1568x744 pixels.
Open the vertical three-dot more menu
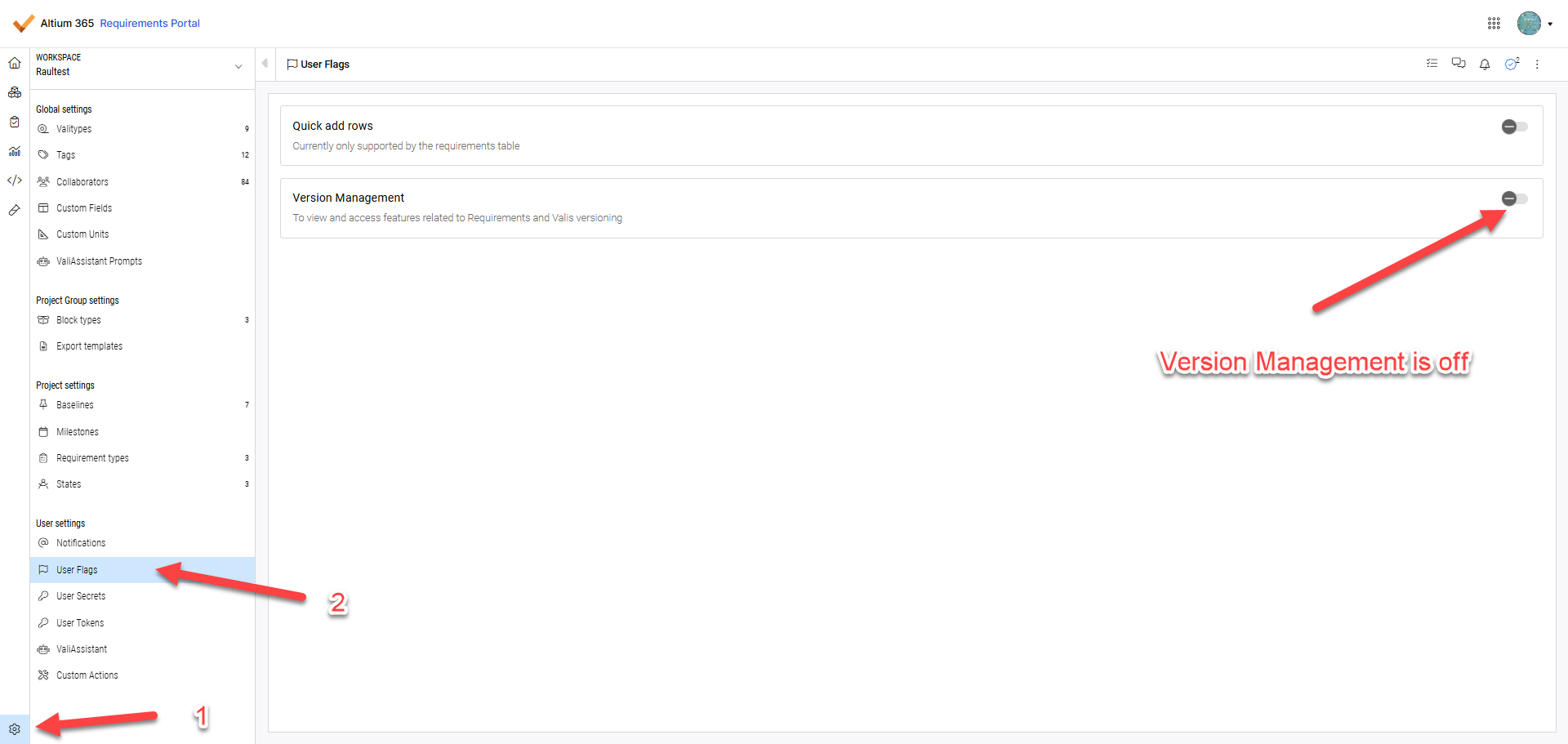click(x=1537, y=64)
